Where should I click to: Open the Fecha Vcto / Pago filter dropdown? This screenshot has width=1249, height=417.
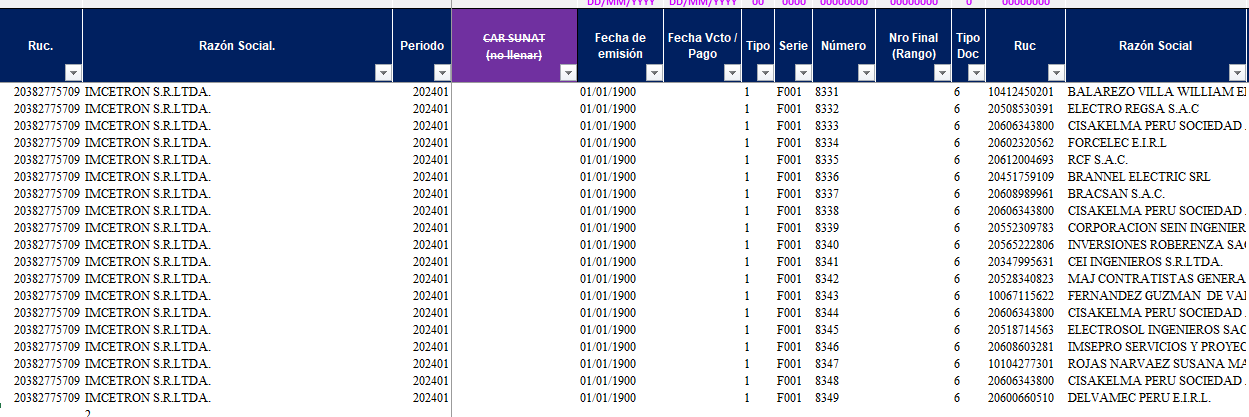tap(733, 73)
